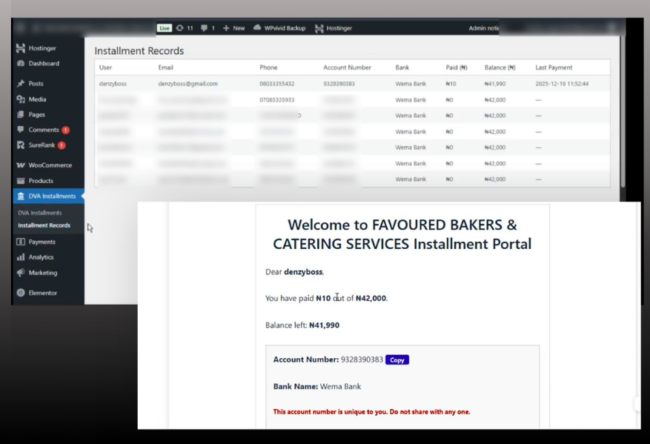Click the Hostinger icon in the sidebar
The image size is (650, 444).
coord(20,48)
